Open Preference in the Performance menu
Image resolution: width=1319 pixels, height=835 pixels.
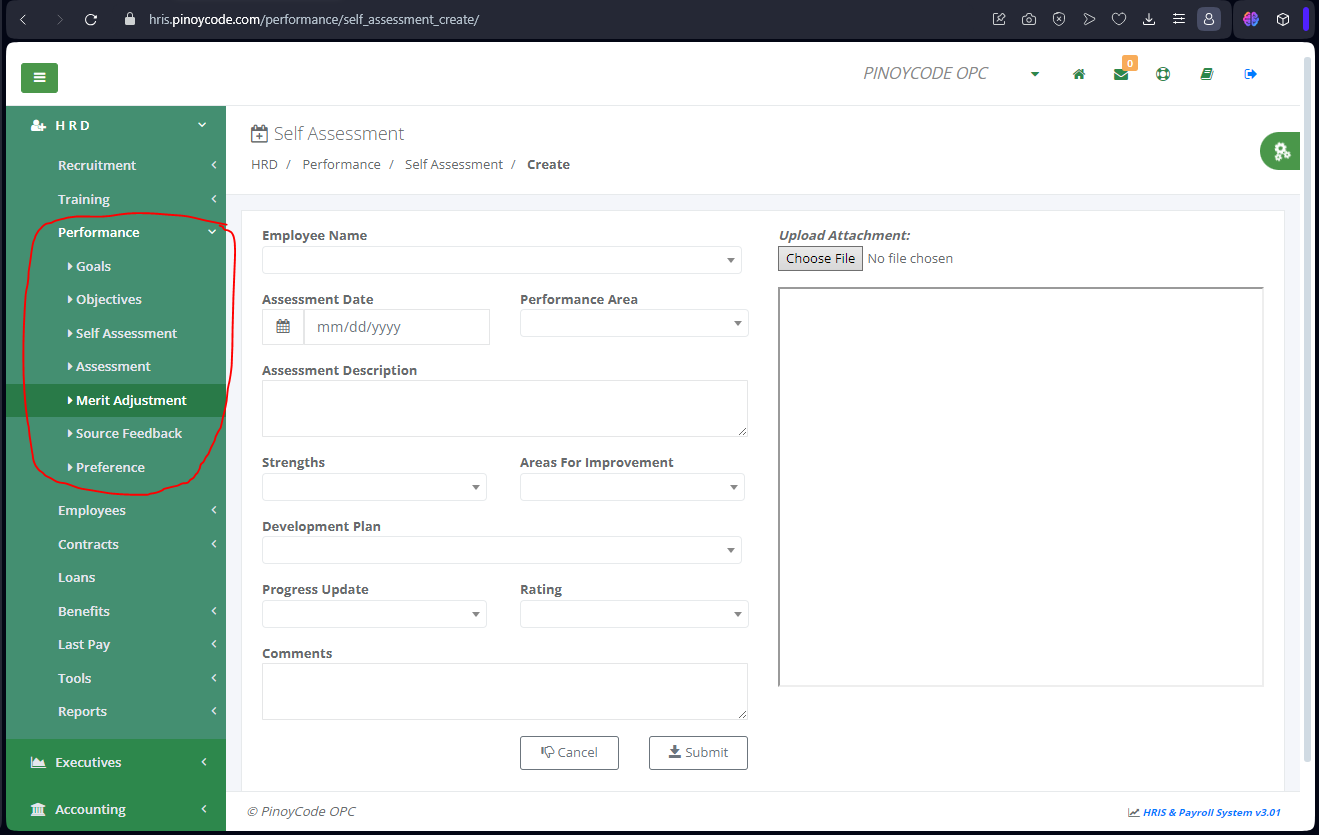coord(110,467)
